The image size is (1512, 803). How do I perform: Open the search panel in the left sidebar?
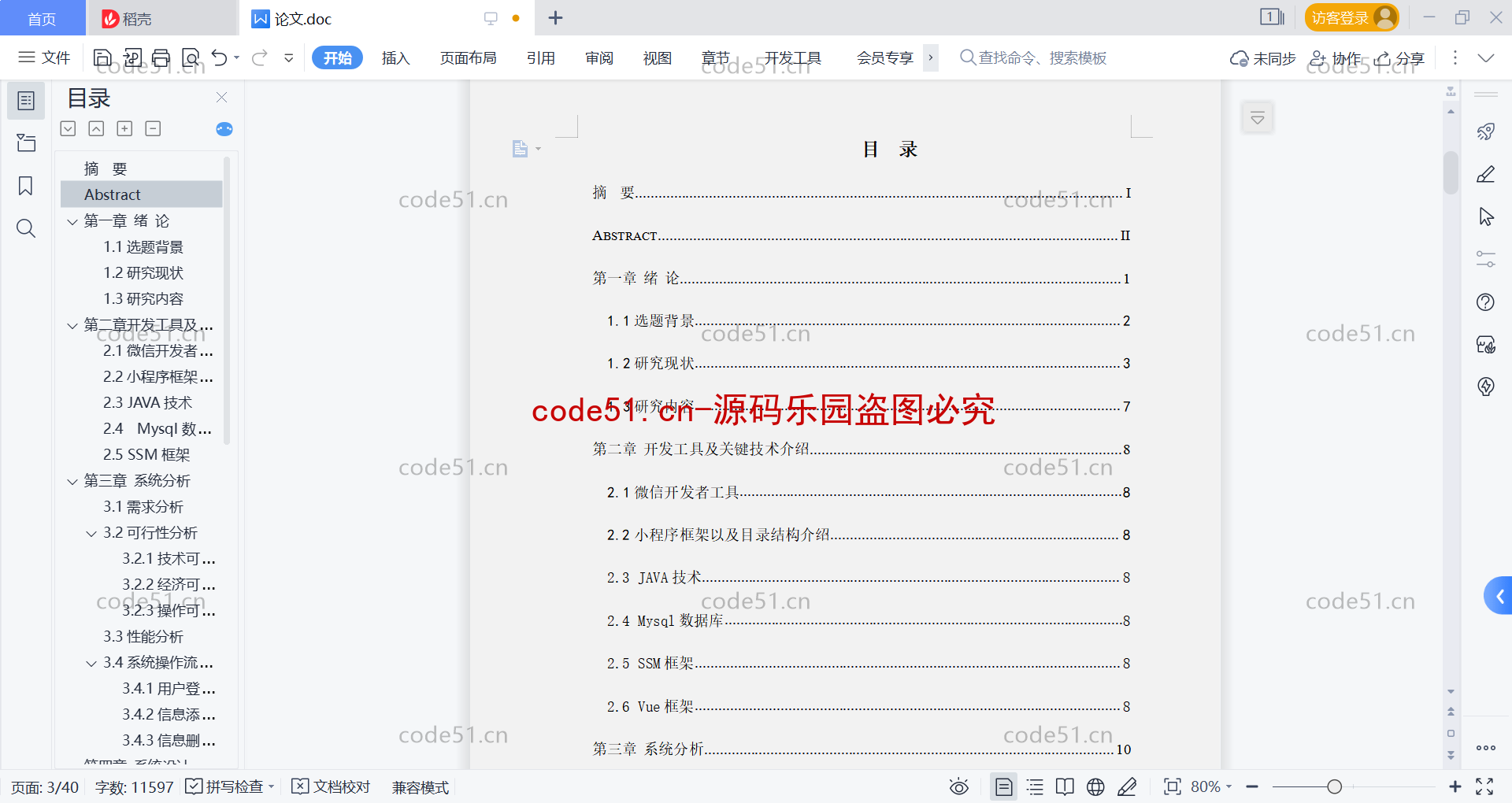click(26, 228)
